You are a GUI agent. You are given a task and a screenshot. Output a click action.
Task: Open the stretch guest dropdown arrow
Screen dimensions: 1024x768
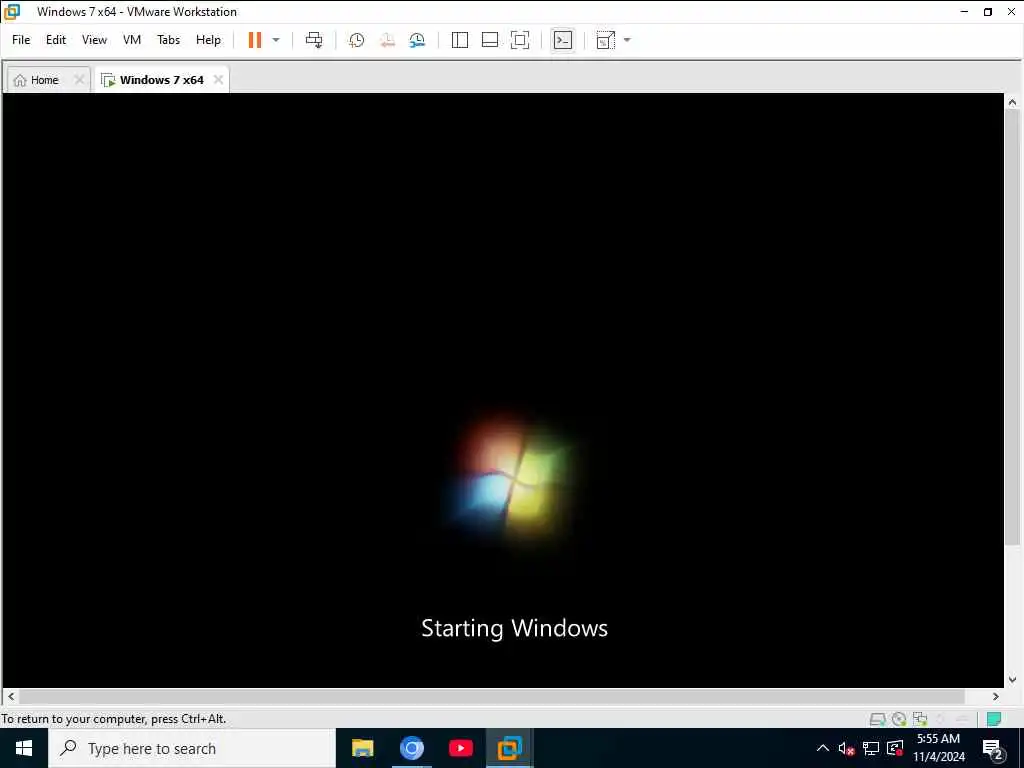point(627,40)
